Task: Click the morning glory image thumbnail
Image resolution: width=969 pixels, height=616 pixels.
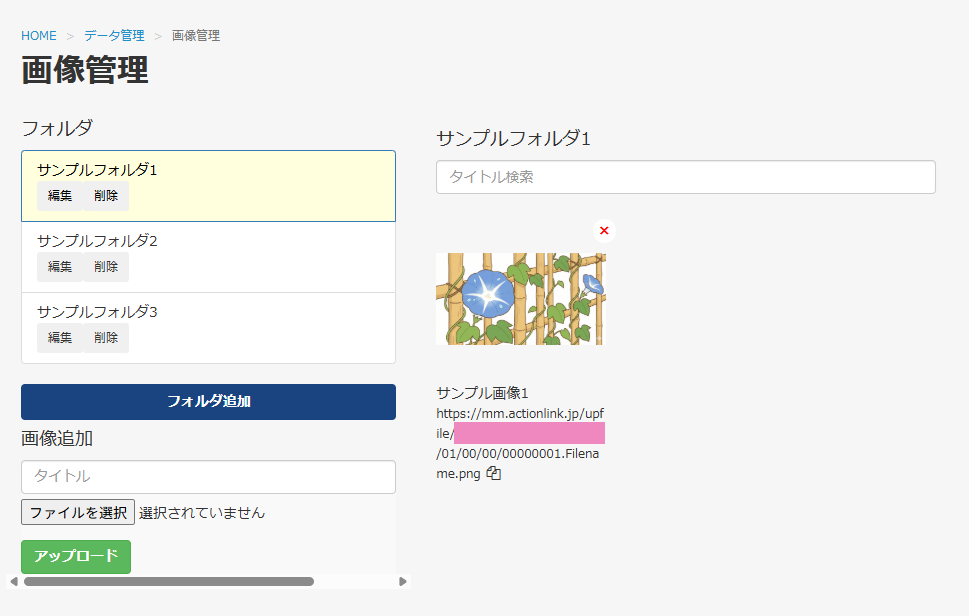Action: point(520,299)
